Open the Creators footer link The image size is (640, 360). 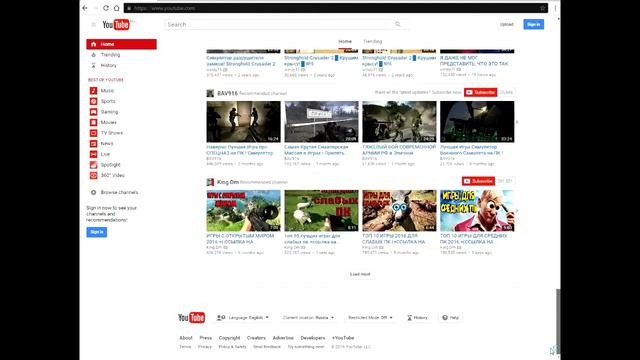coord(256,338)
